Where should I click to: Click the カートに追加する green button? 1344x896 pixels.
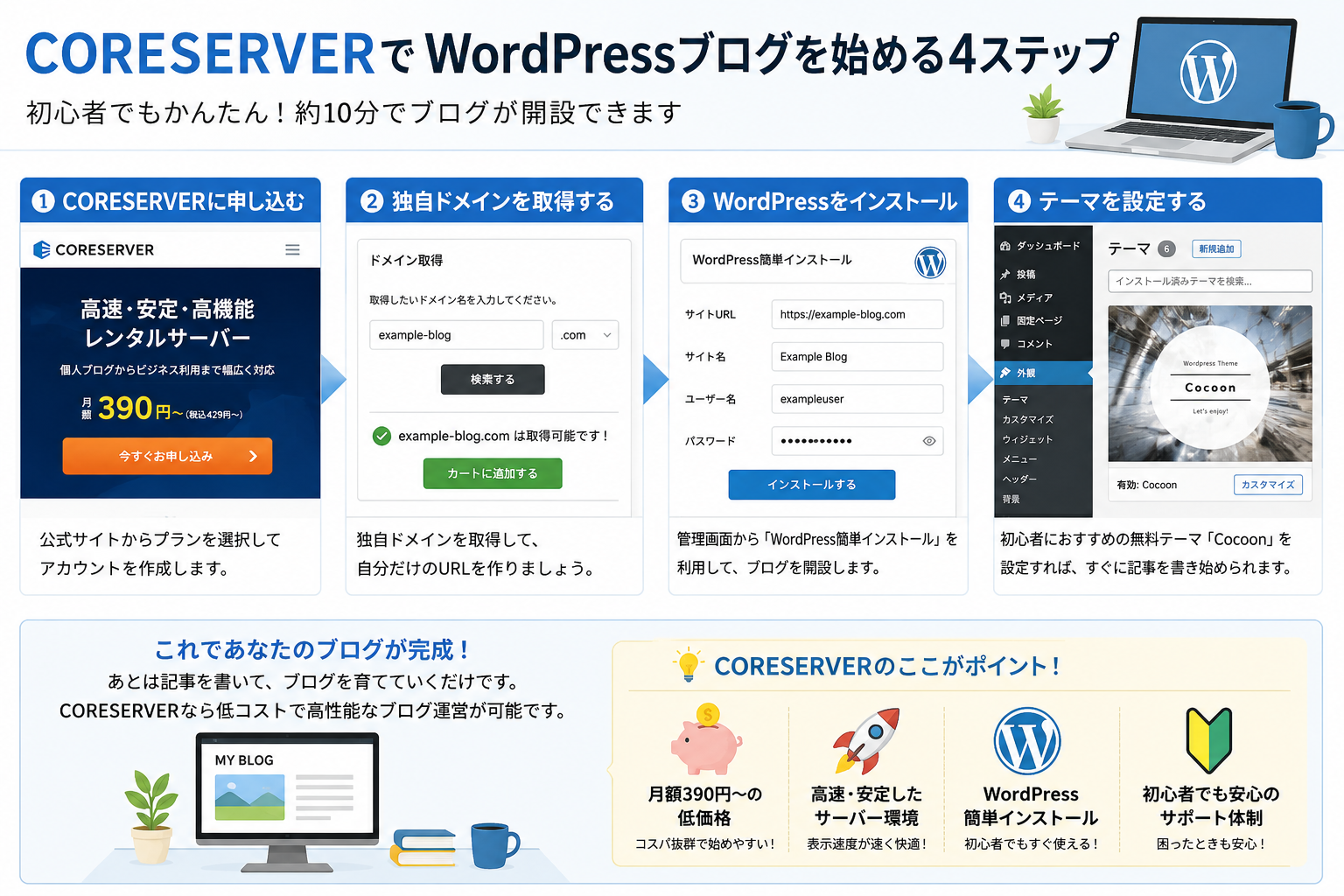(493, 473)
